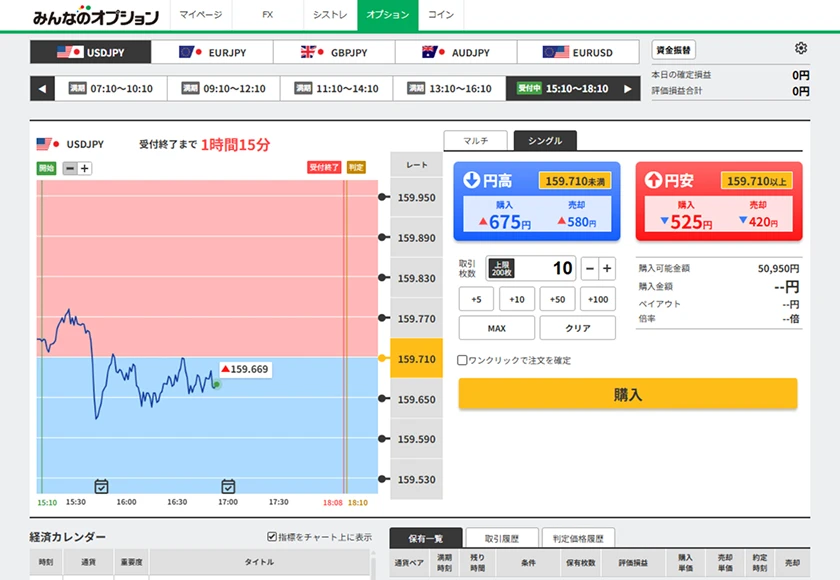
Task: Open 判定価格履歴 tab
Action: (578, 538)
